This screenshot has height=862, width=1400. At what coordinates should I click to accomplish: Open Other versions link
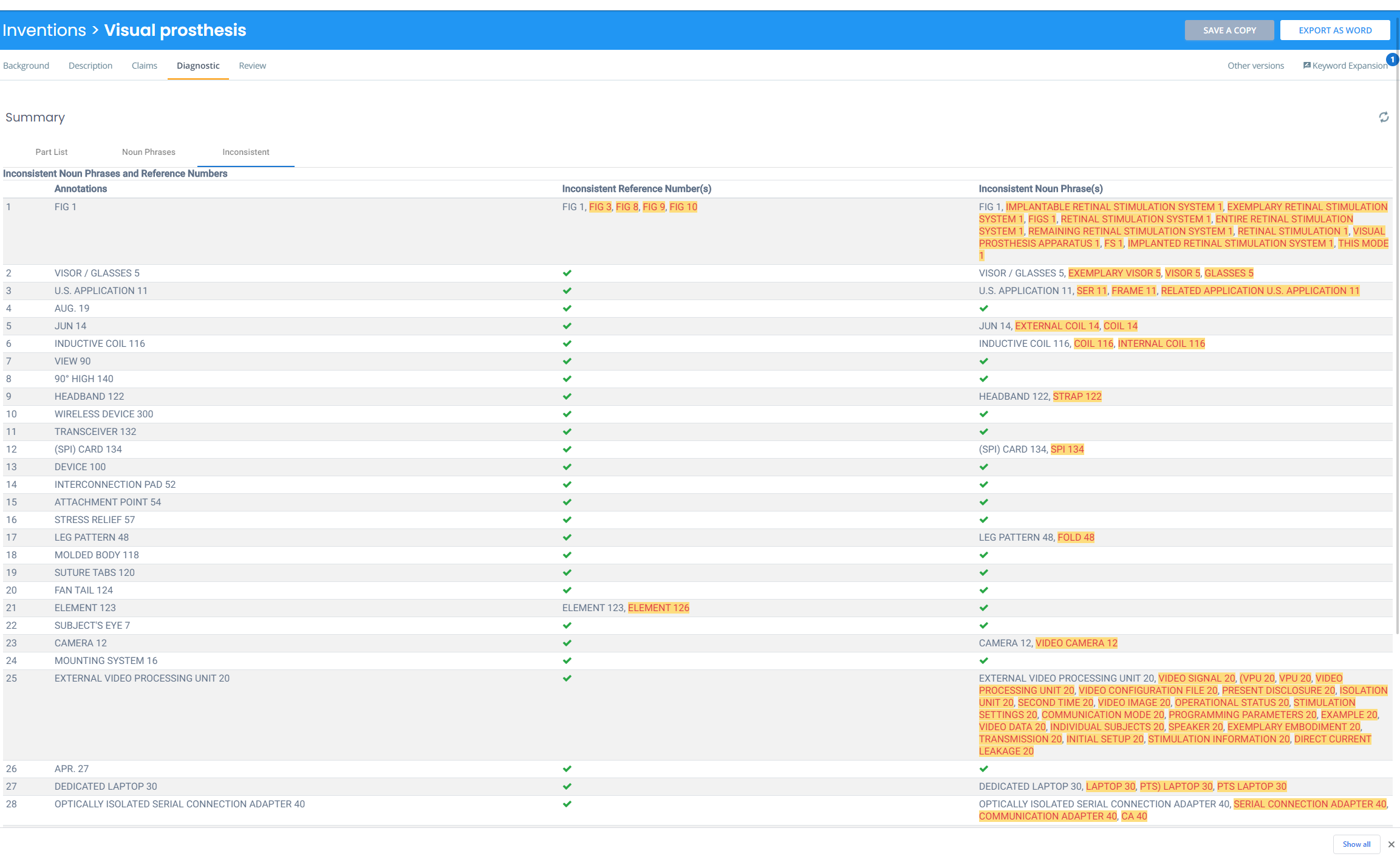pyautogui.click(x=1255, y=66)
